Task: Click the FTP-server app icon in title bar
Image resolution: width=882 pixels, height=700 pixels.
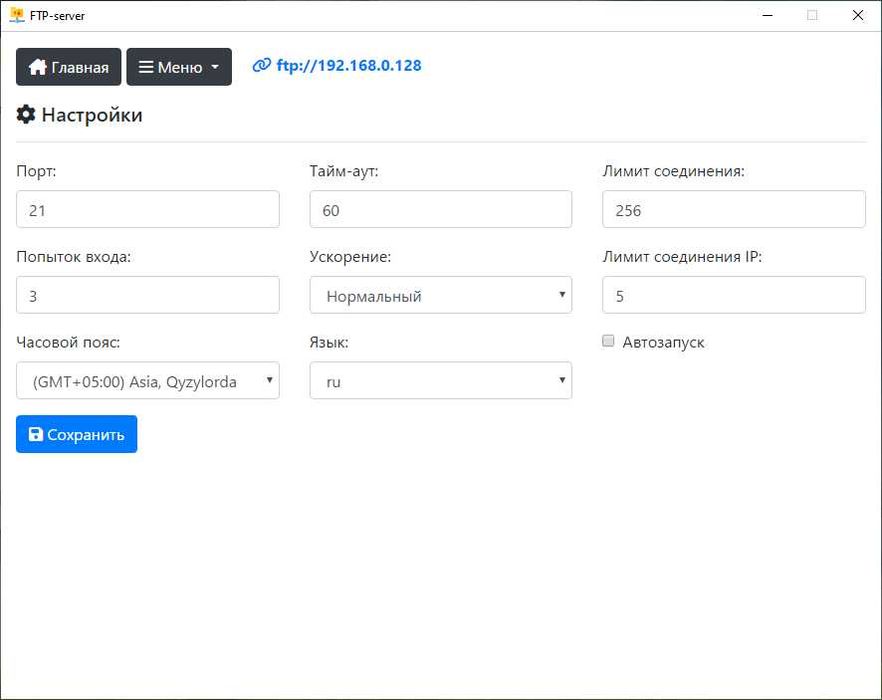Action: pyautogui.click(x=16, y=15)
